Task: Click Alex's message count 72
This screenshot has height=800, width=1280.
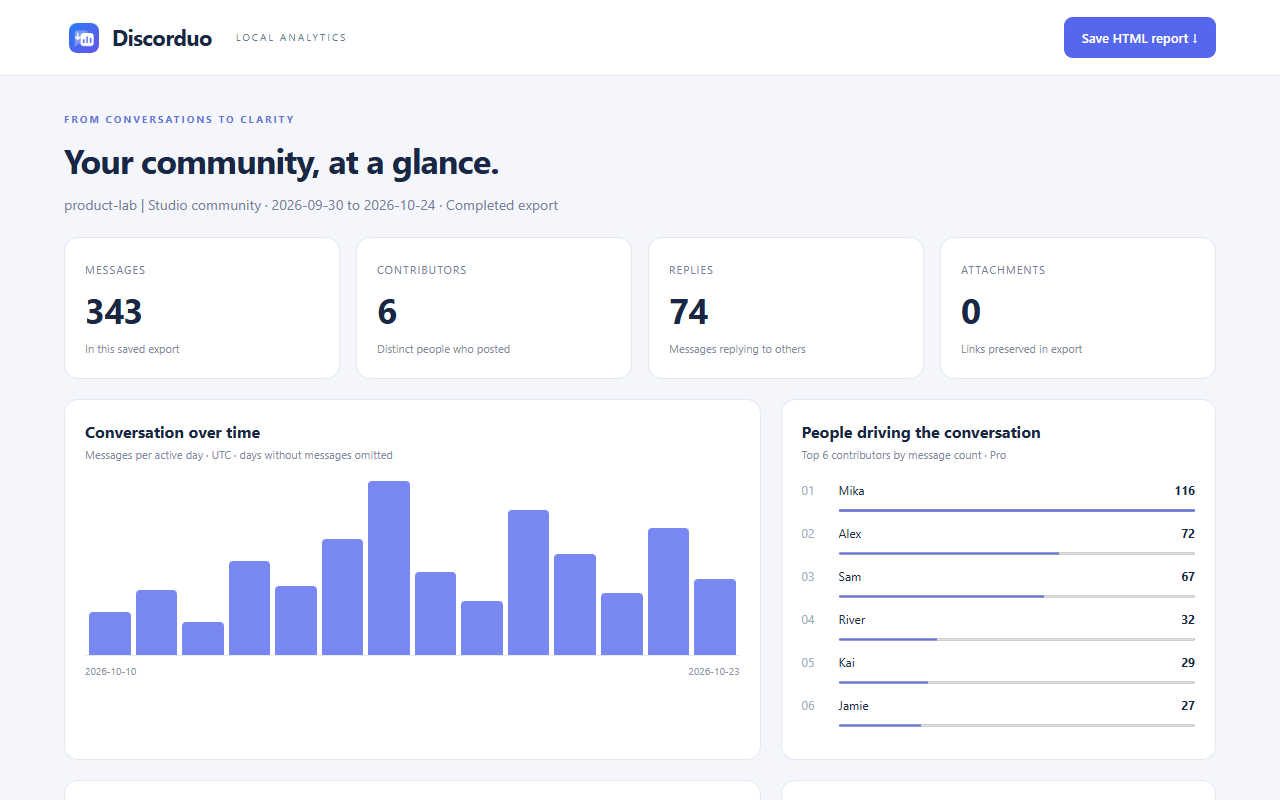Action: (1188, 534)
